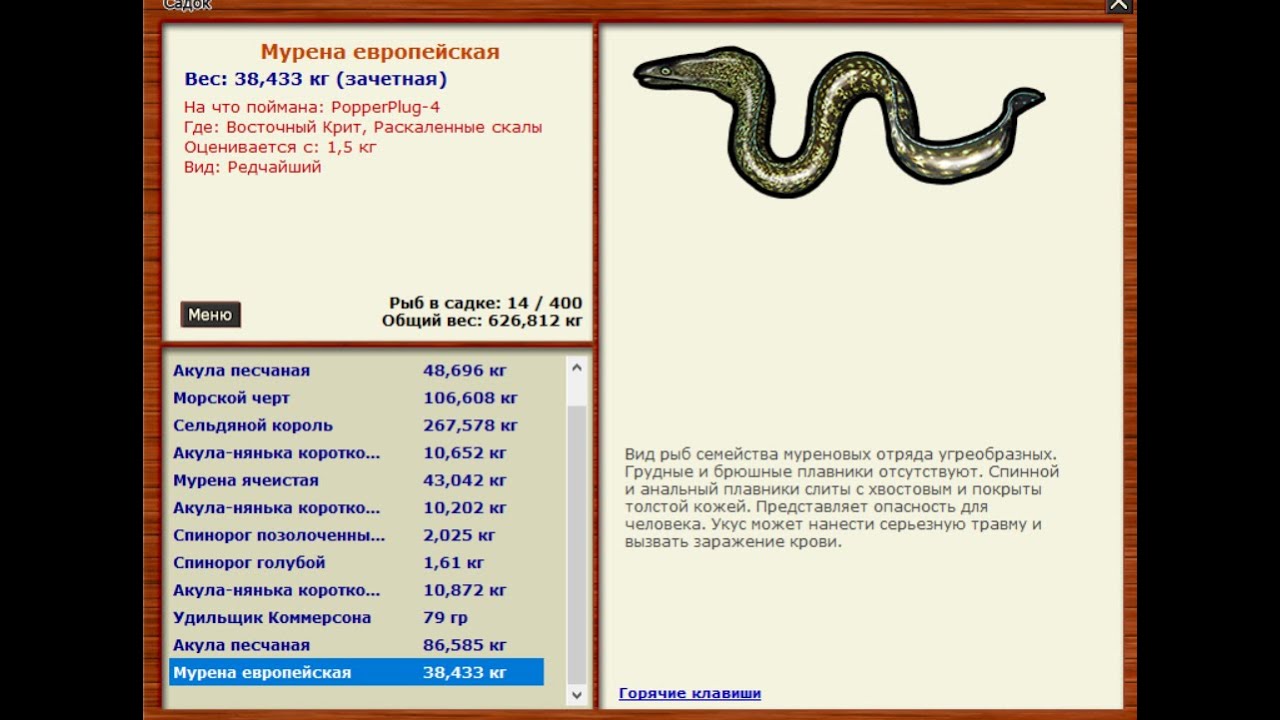Click the Рыб в садке: 14 / 400 text
The height and width of the screenshot is (720, 1280).
point(486,303)
